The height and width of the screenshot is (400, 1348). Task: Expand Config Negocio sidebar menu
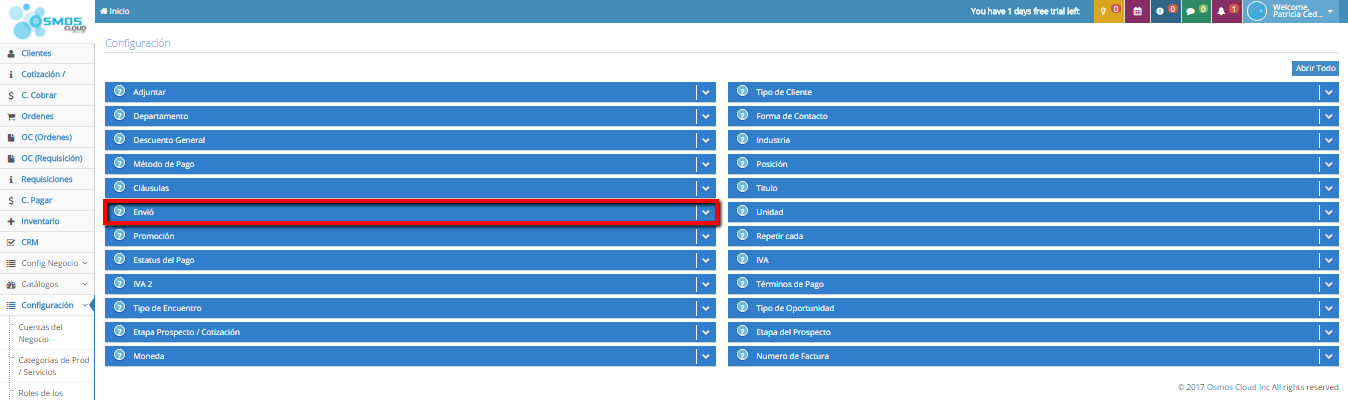coord(47,263)
